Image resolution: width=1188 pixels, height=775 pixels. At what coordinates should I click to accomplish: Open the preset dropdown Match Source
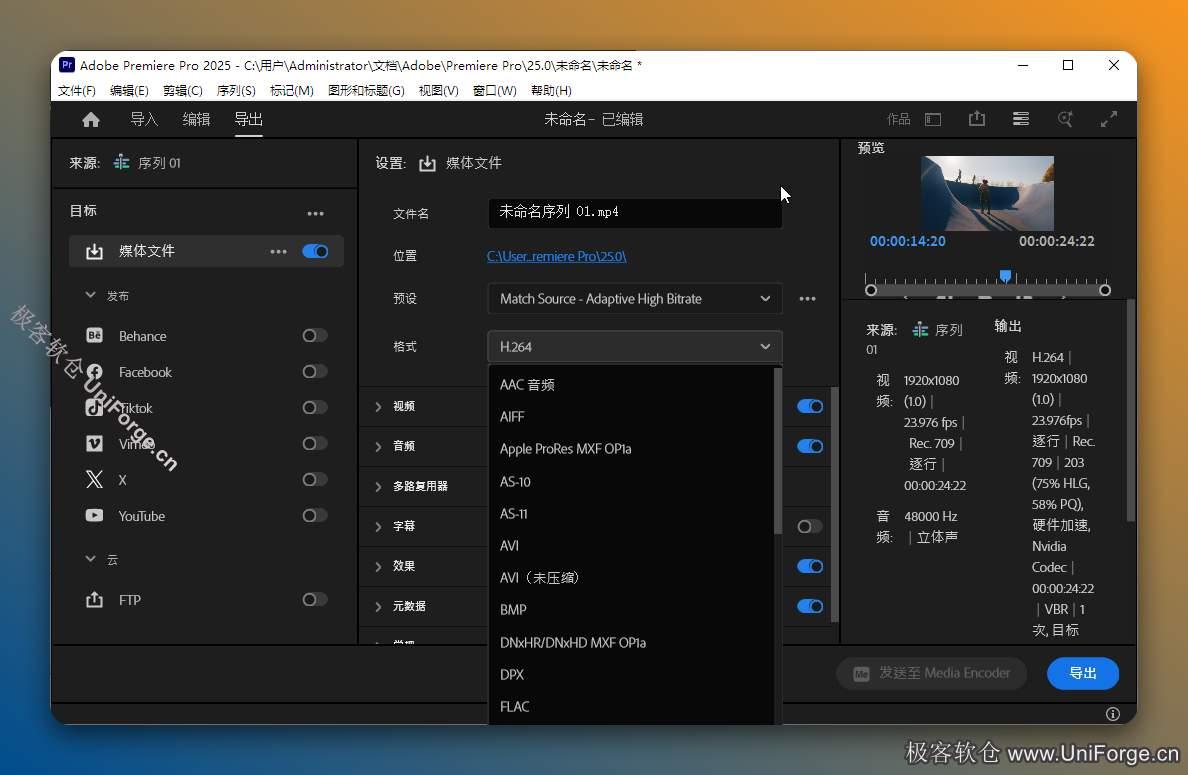[635, 298]
